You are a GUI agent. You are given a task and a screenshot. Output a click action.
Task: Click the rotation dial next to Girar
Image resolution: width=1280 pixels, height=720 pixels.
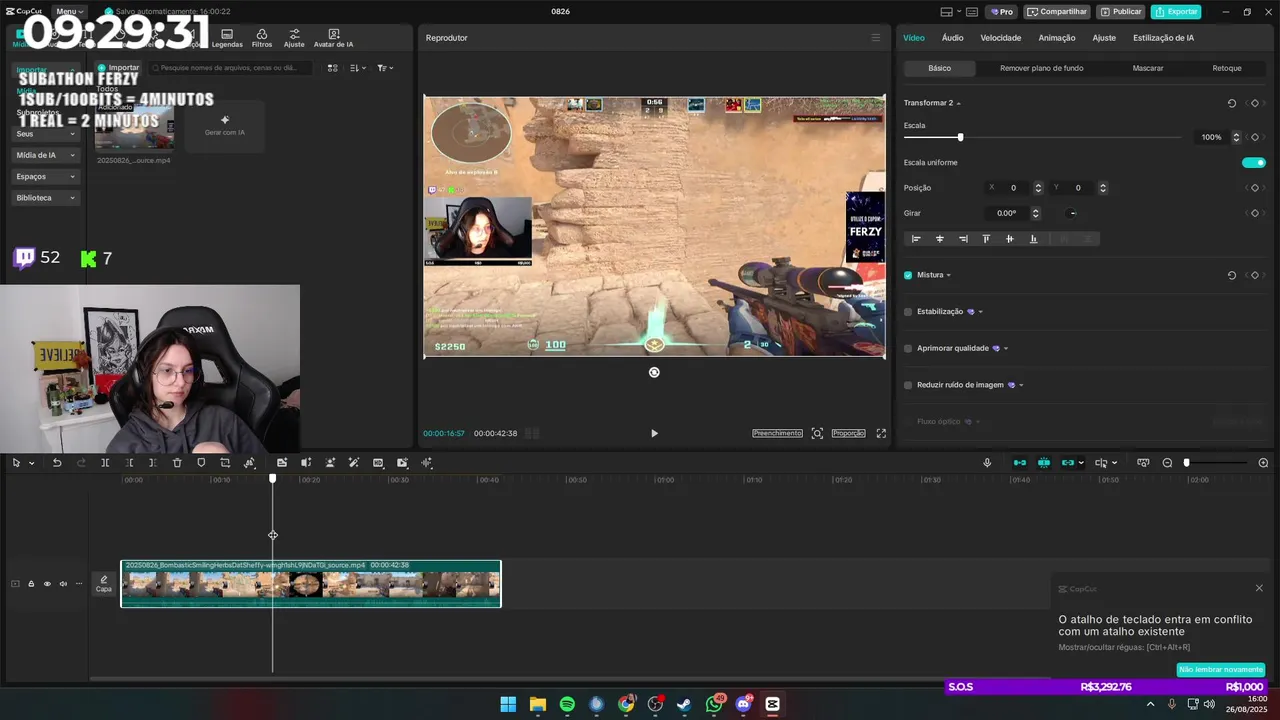(x=1072, y=213)
